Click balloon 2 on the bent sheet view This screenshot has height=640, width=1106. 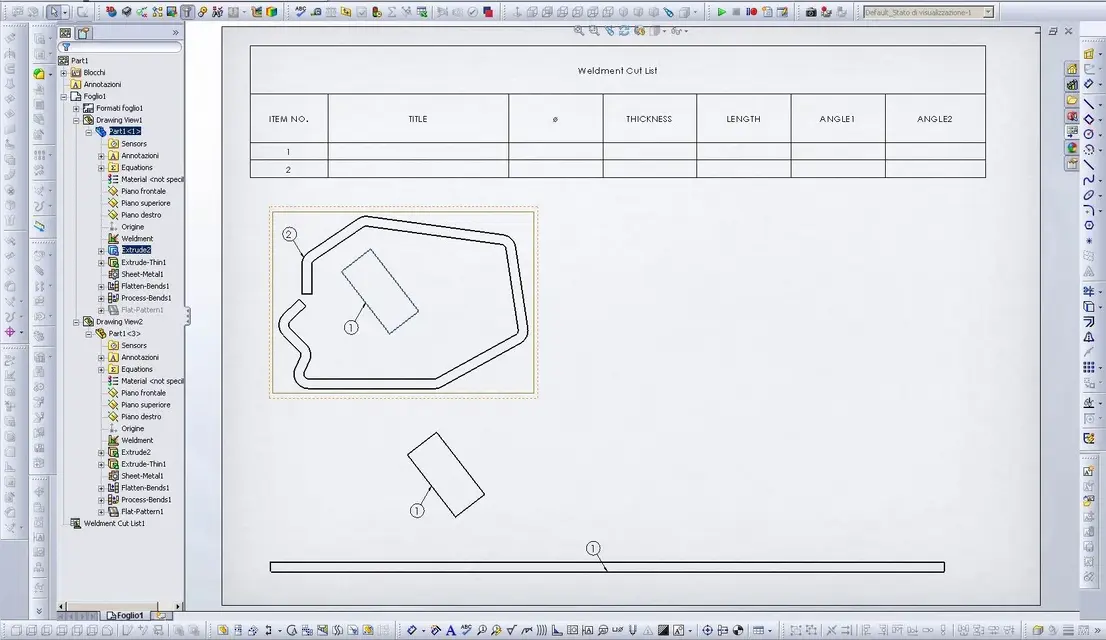(289, 234)
